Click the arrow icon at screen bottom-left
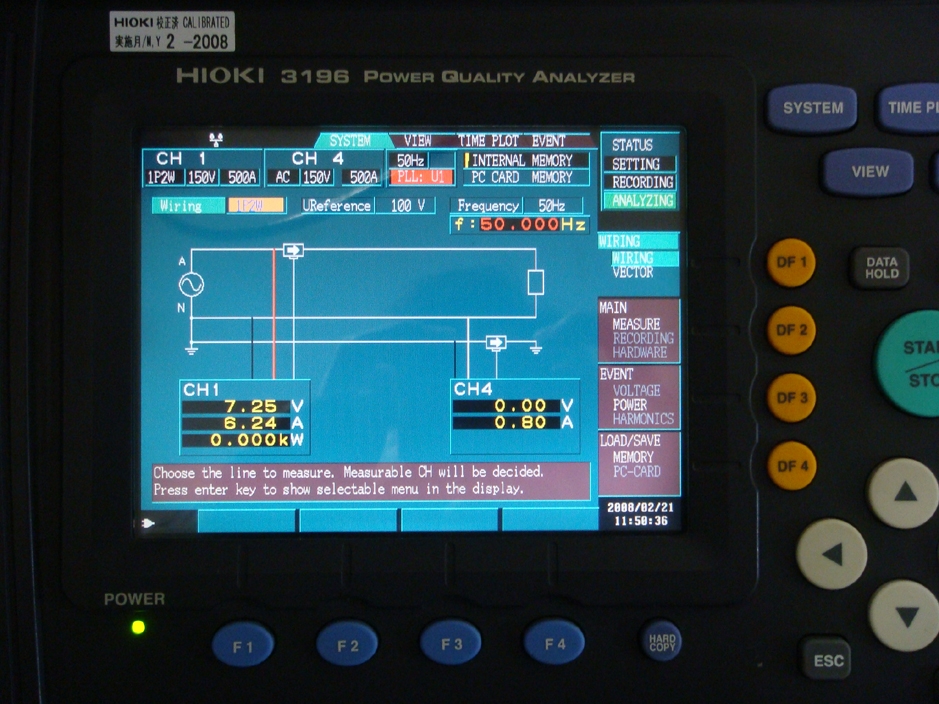Image resolution: width=939 pixels, height=704 pixels. pyautogui.click(x=148, y=523)
